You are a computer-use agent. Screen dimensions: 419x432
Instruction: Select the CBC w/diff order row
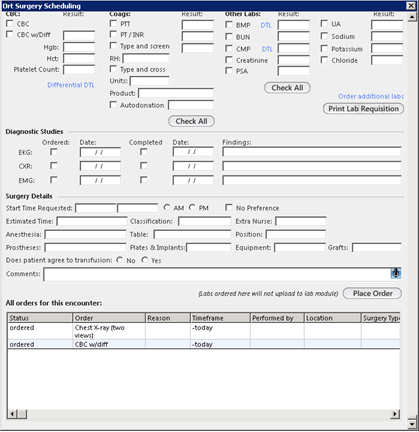[x=204, y=344]
